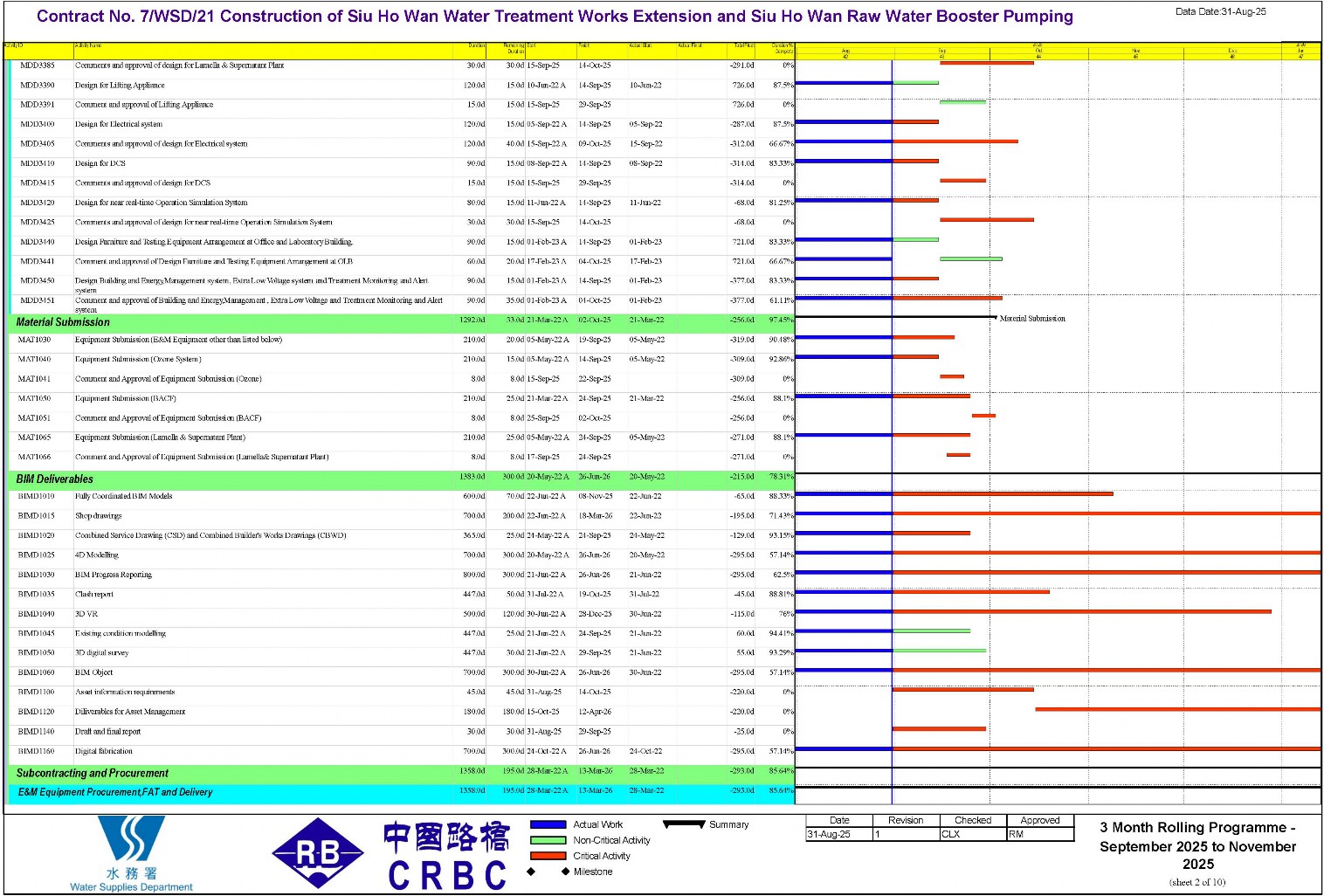Viewport: 1324px width, 896px height.
Task: Click the Fully Coordinated BIM Models activity name
Action: [124, 496]
